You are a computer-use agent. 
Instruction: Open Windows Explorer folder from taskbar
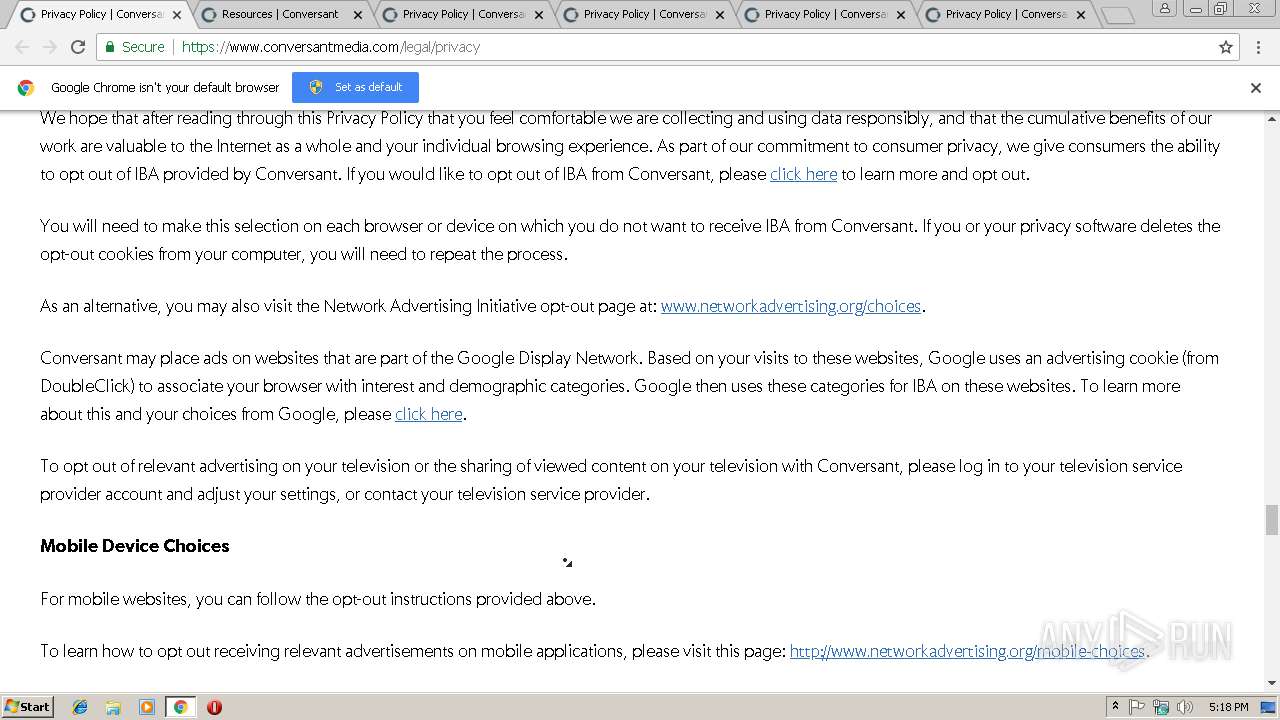[113, 707]
